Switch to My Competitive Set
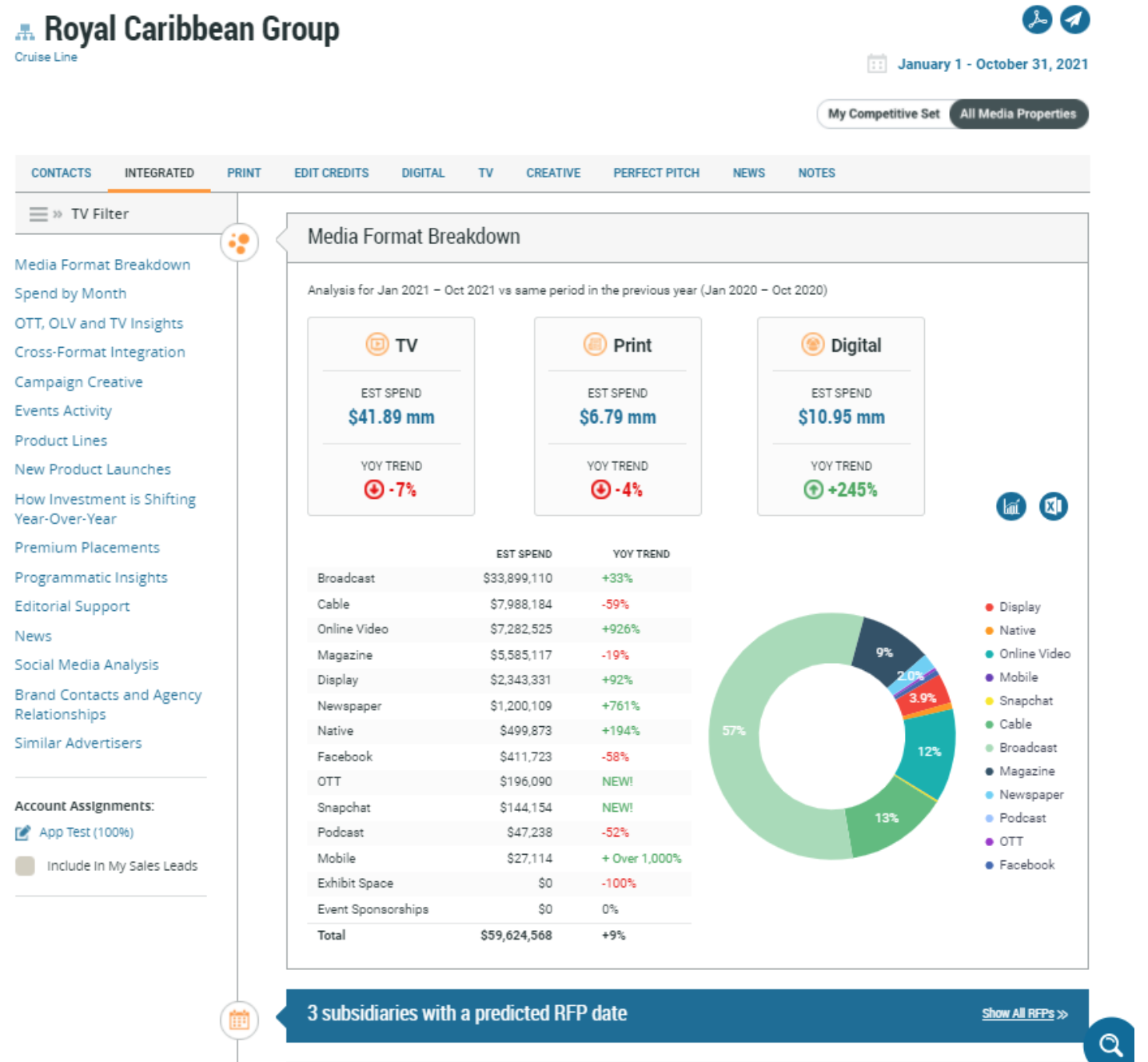 883,114
